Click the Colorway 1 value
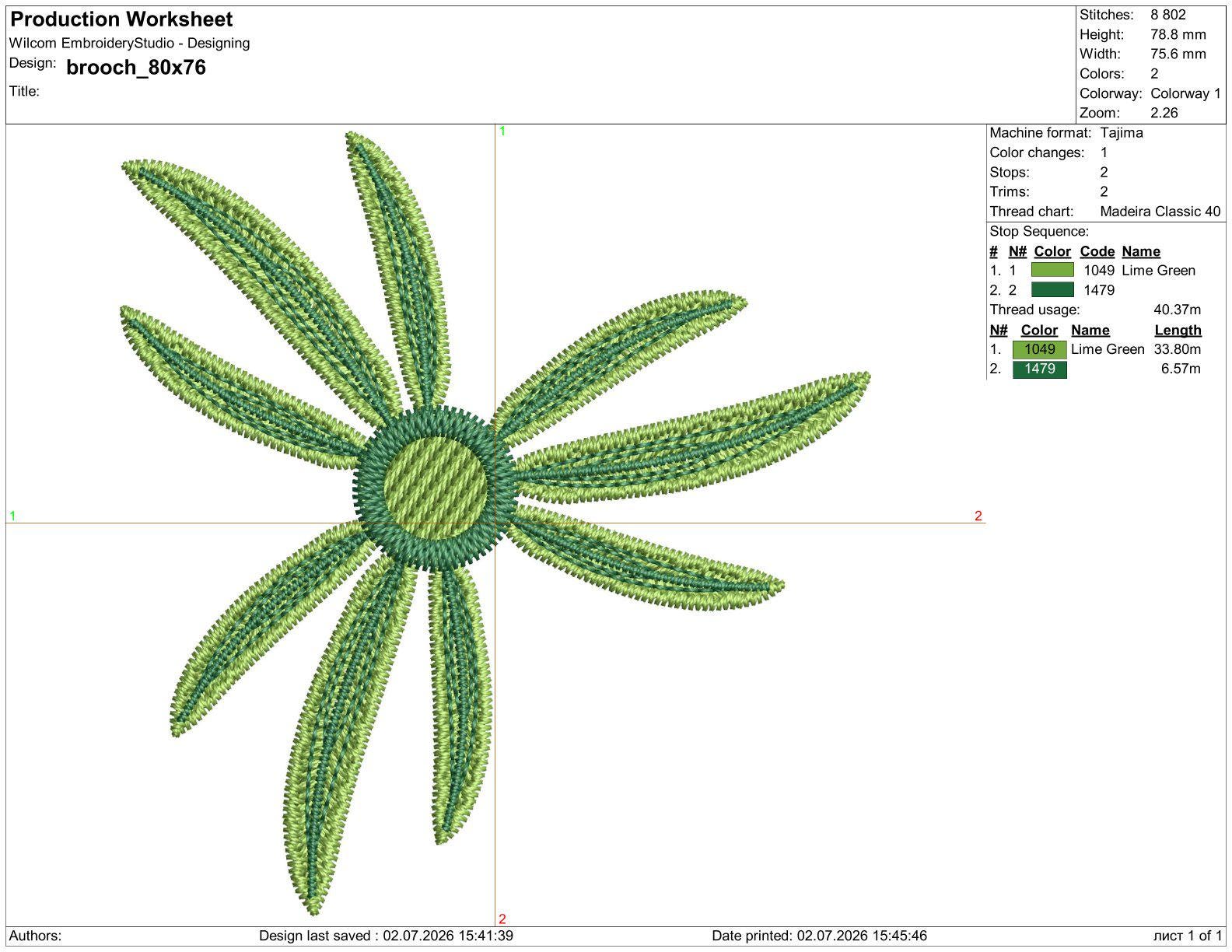This screenshot has width=1232, height=952. pos(1185,93)
